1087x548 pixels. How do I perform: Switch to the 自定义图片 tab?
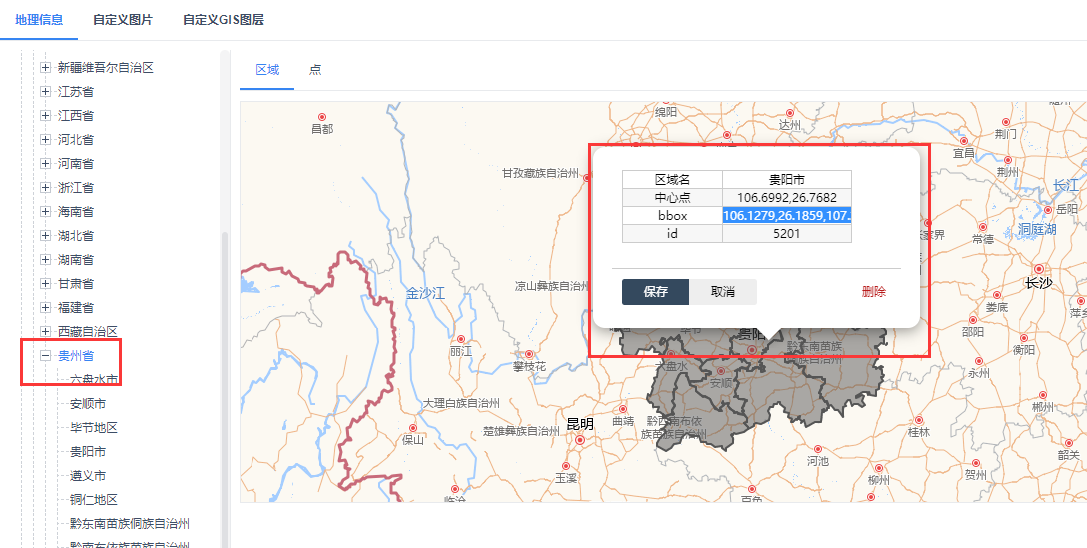pyautogui.click(x=123, y=19)
